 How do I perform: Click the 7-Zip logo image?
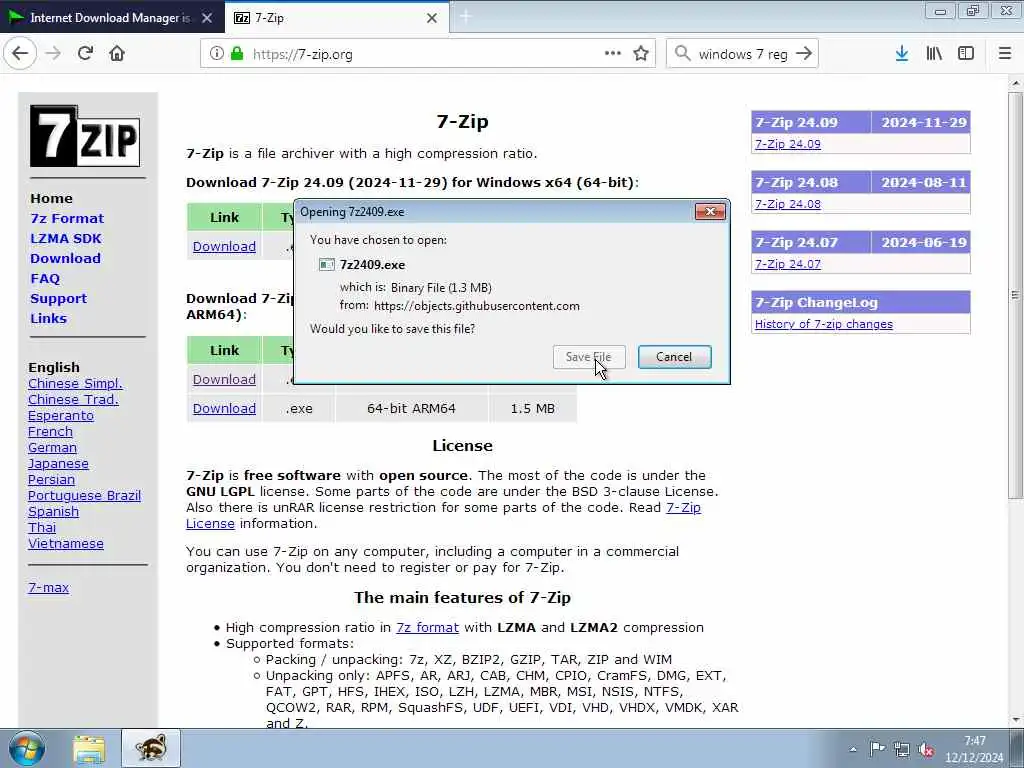85,136
